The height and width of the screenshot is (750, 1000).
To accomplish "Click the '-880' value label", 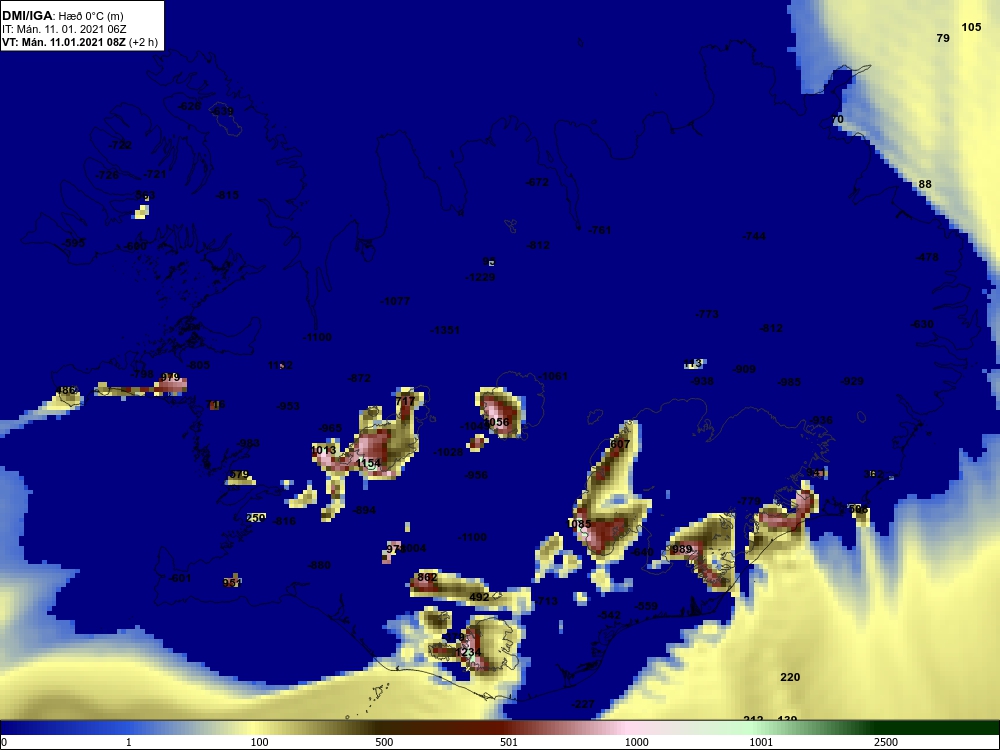I will click(x=319, y=566).
